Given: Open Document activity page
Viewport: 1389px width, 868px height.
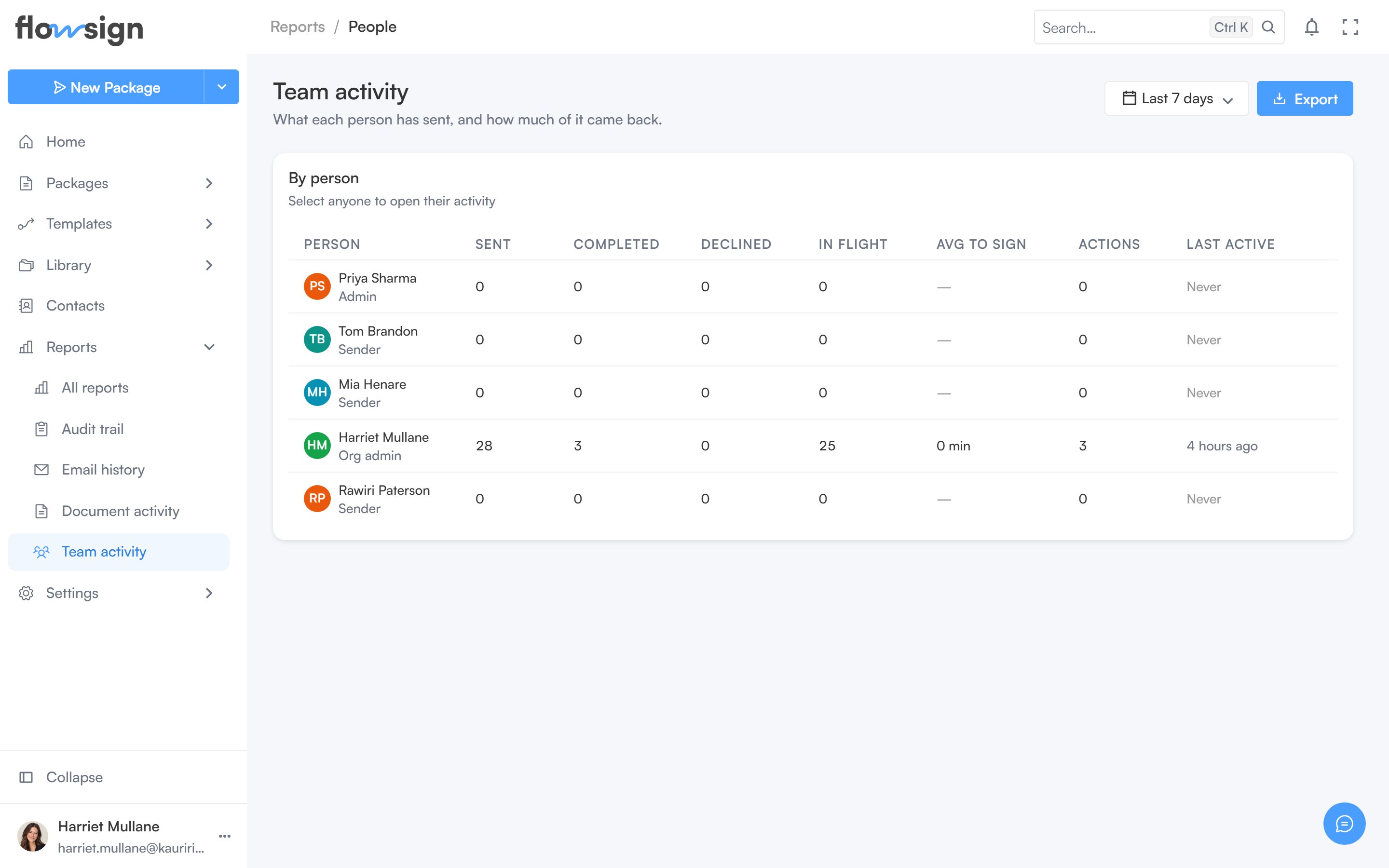Looking at the screenshot, I should point(118,511).
